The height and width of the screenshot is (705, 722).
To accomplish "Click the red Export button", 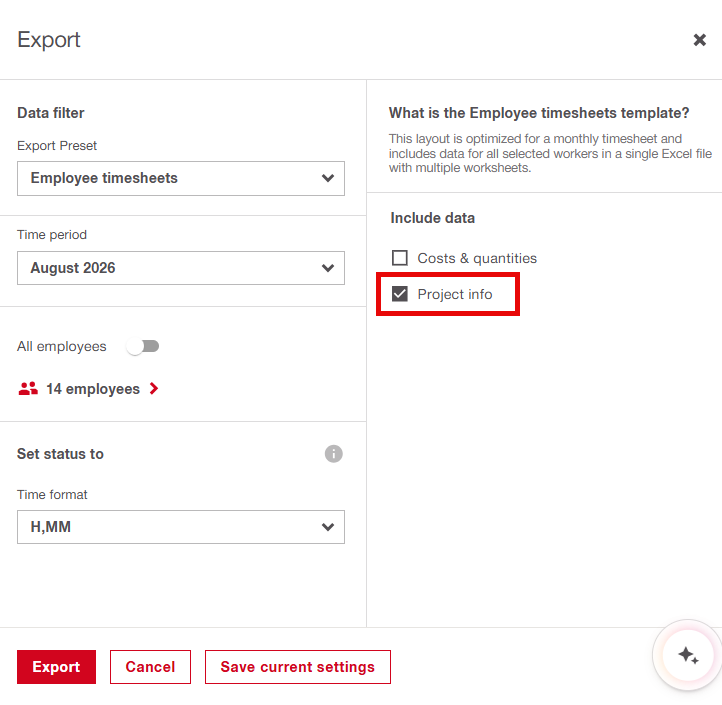I will click(x=56, y=667).
